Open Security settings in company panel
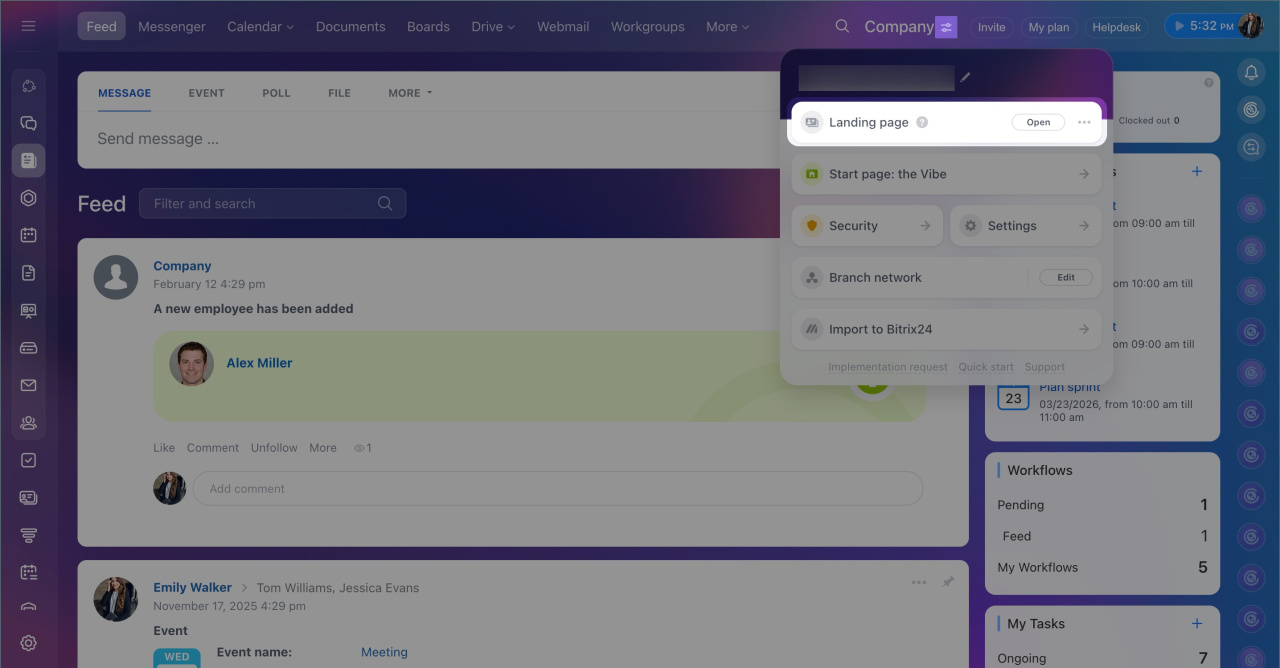The height and width of the screenshot is (668, 1280). point(866,226)
